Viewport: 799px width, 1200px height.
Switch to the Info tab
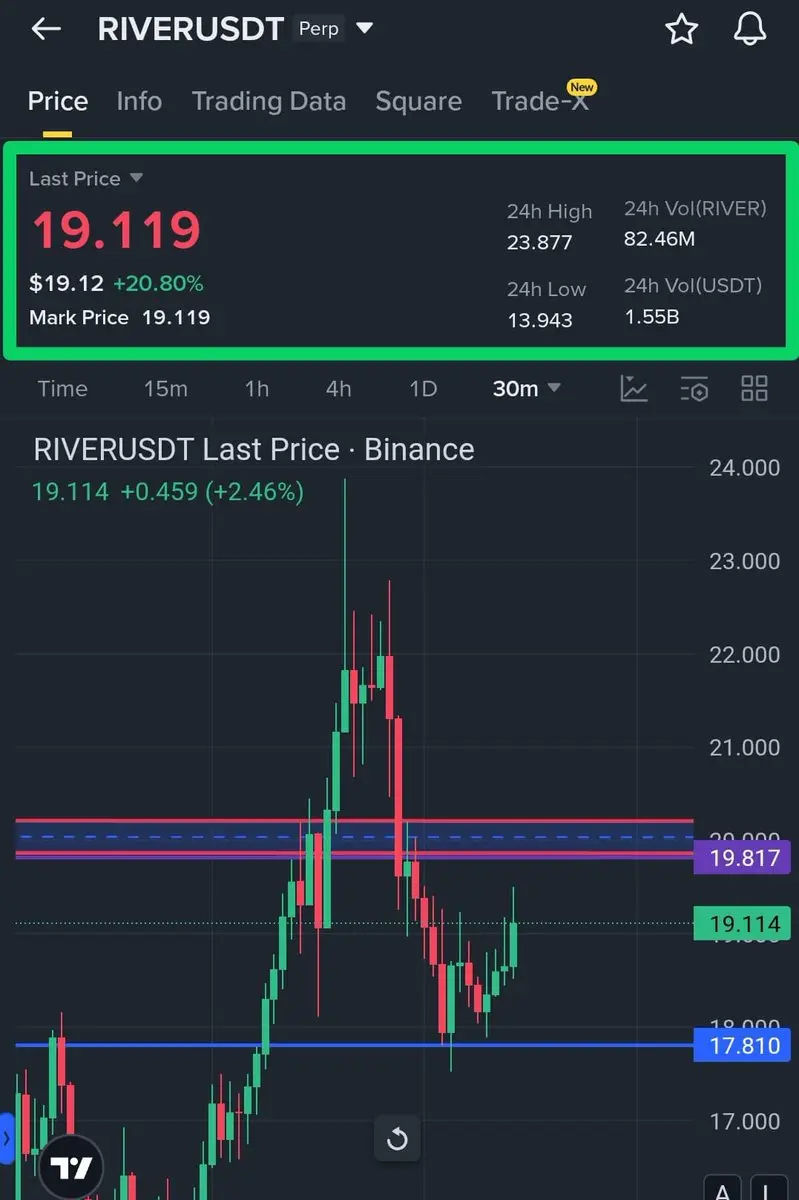click(139, 101)
